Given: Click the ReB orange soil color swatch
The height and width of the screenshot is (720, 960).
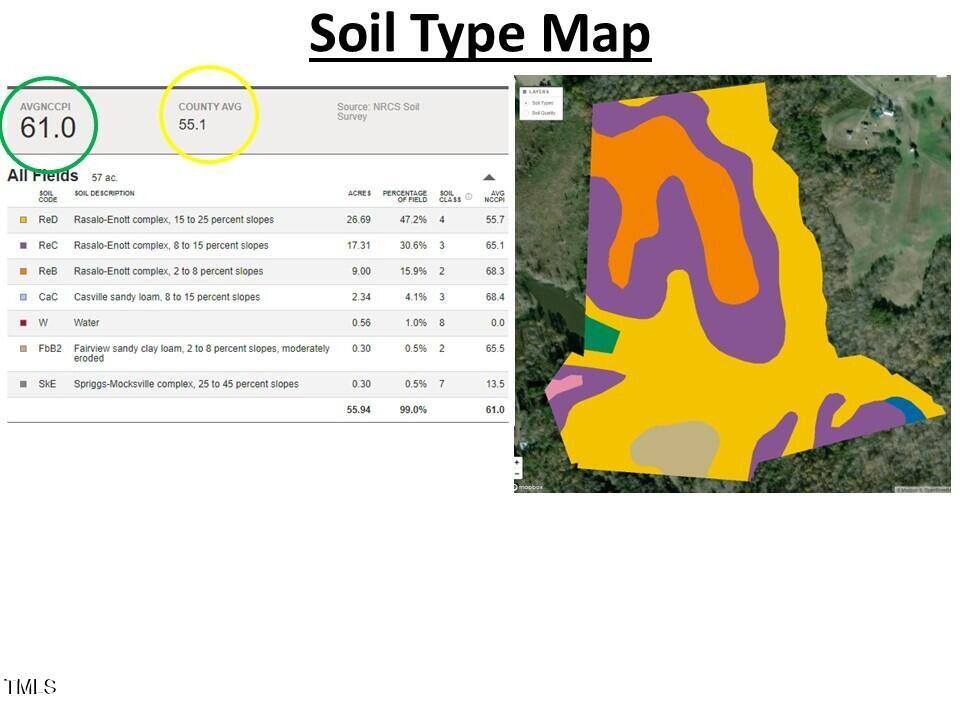Looking at the screenshot, I should pyautogui.click(x=23, y=272).
